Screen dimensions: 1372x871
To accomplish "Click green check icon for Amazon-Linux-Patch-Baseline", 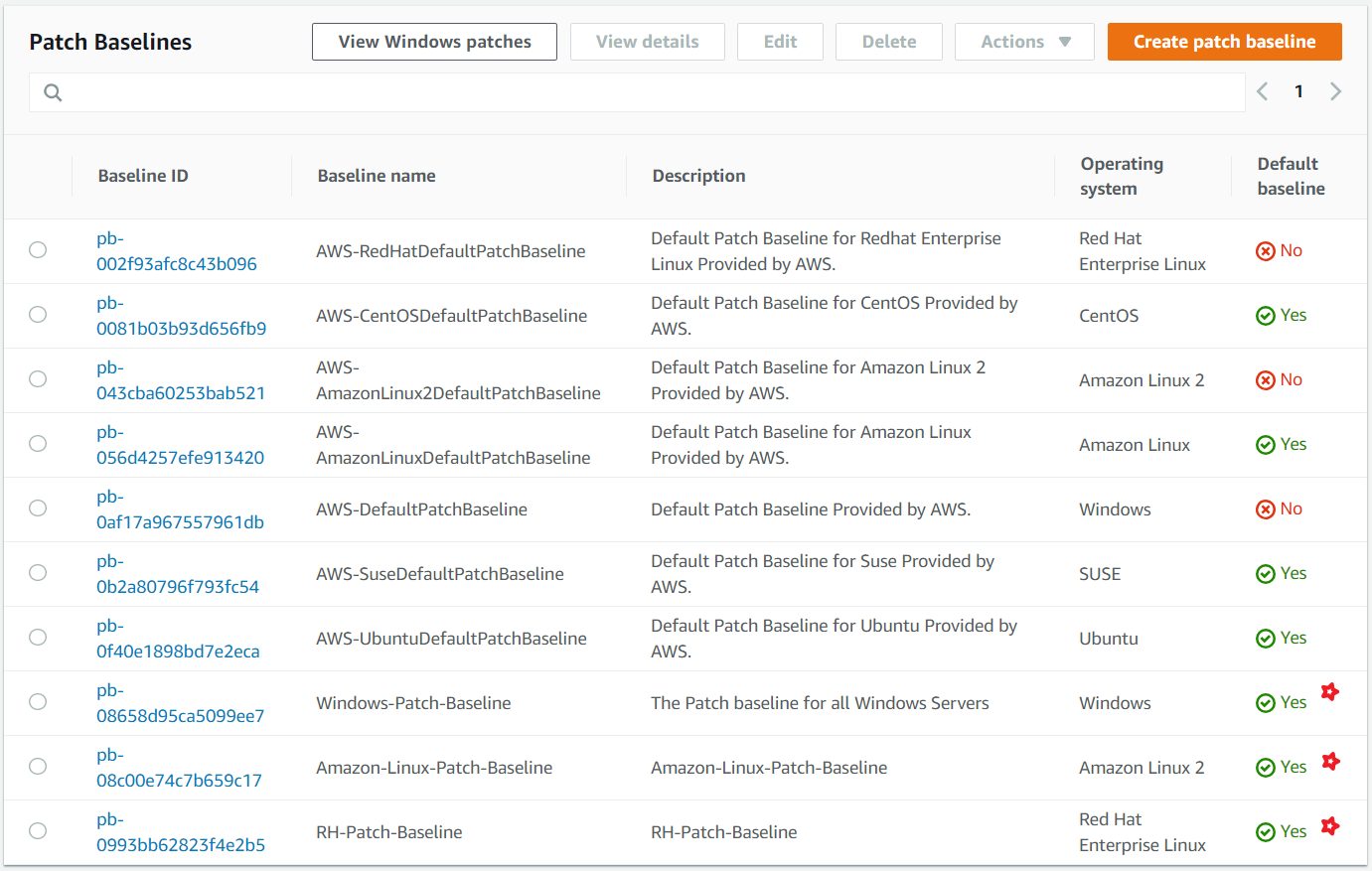I will (1266, 768).
